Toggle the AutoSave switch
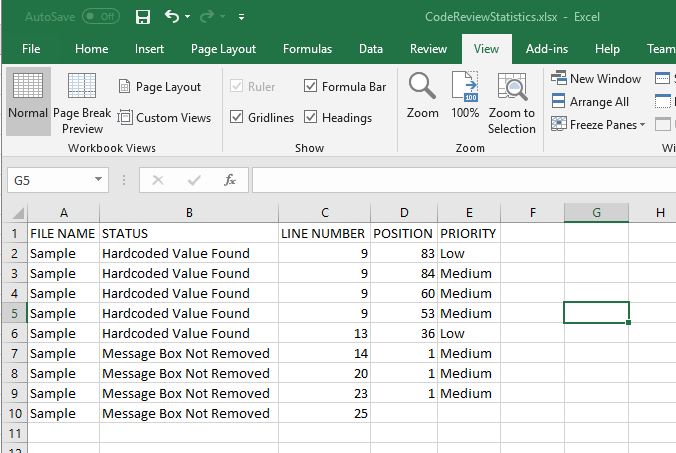This screenshot has height=453, width=676. [x=100, y=17]
